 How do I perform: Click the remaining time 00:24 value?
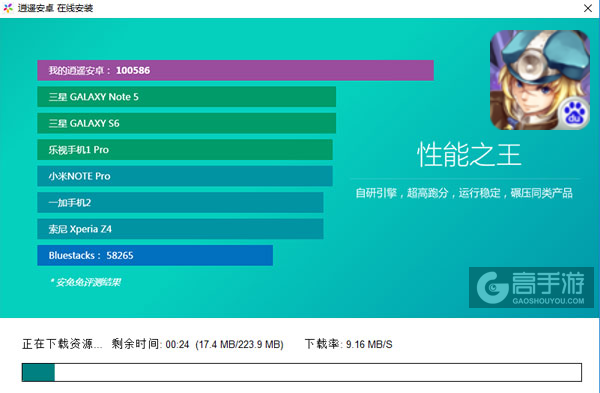click(178, 344)
